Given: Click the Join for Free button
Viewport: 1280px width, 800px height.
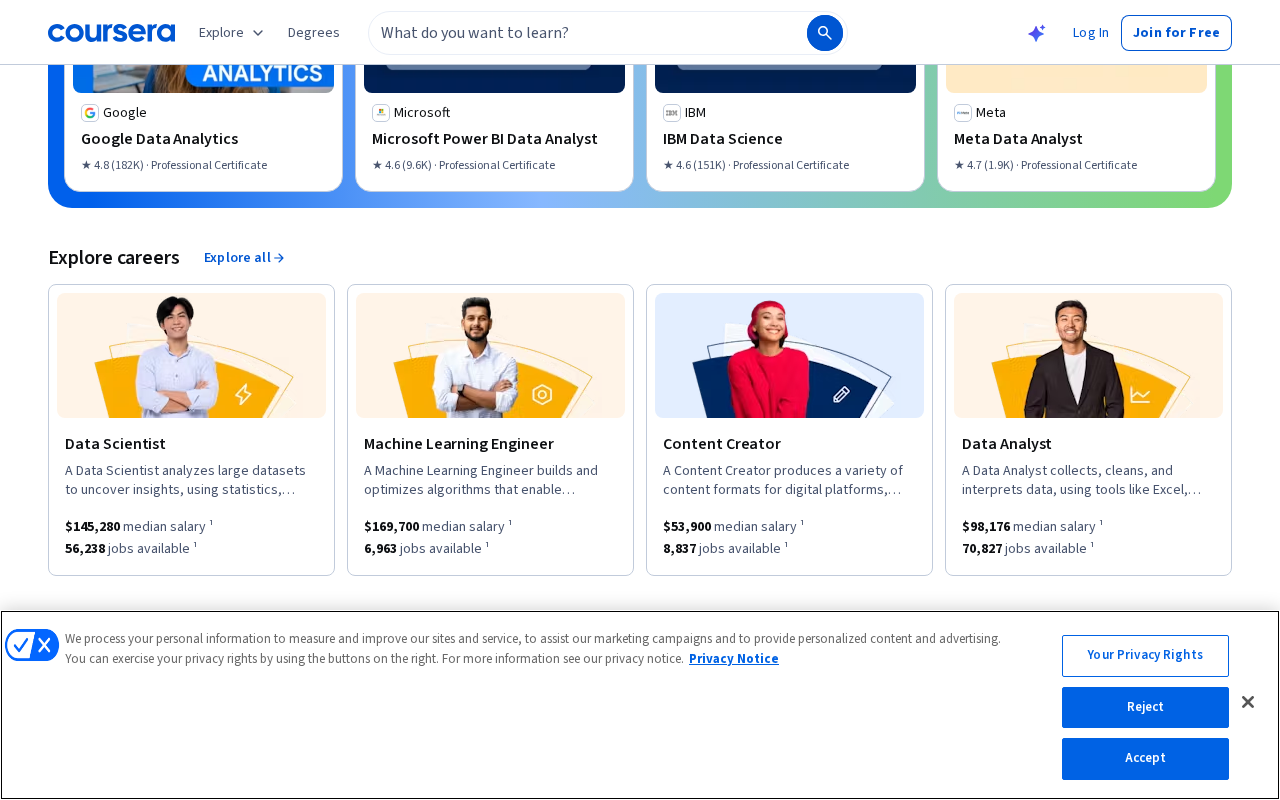Looking at the screenshot, I should click(x=1176, y=33).
